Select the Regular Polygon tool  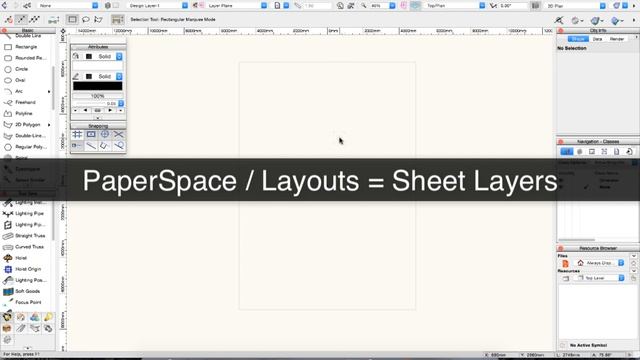[x=24, y=147]
